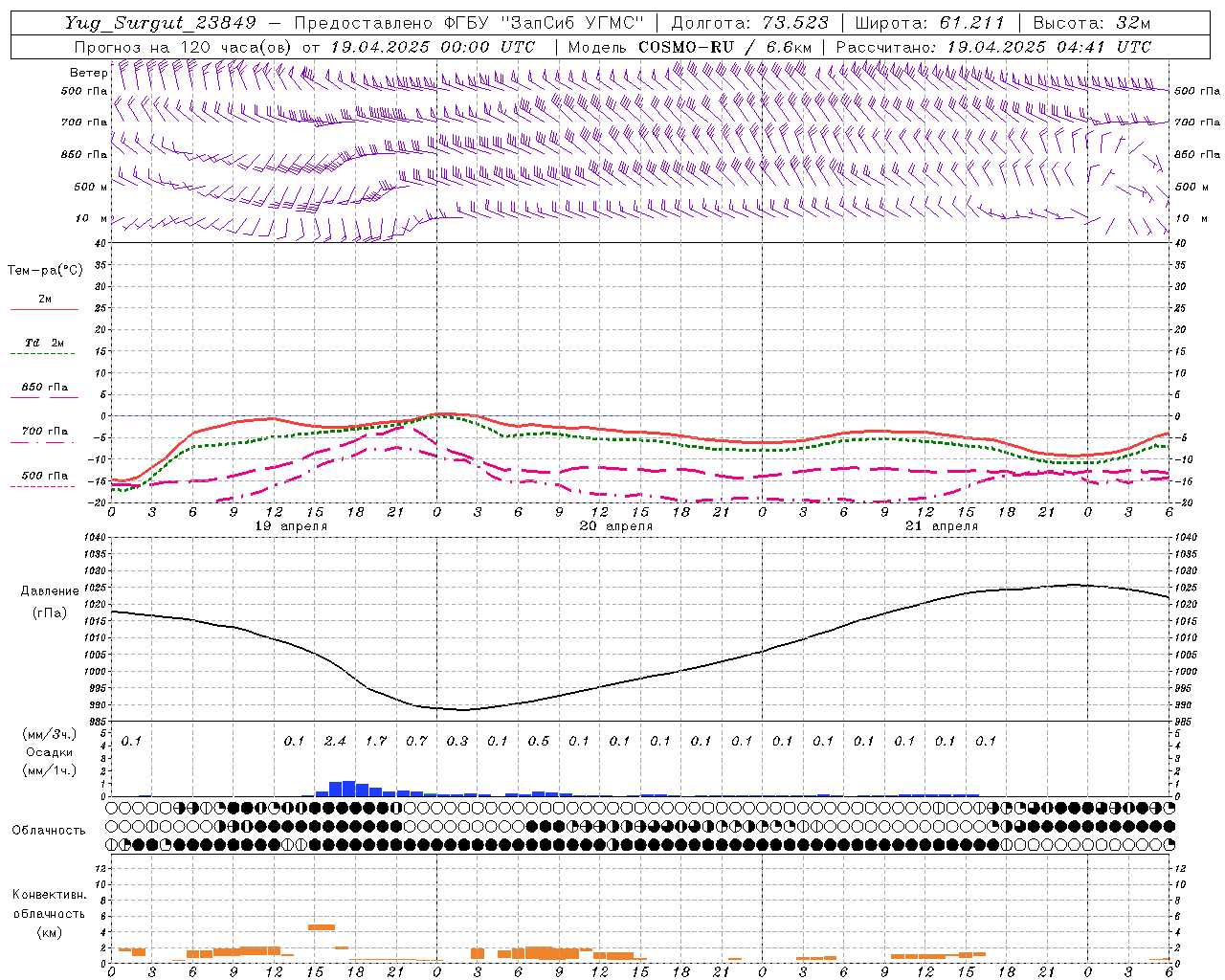Click the Конвективн. облачность label
This screenshot has width=1225, height=980.
tap(49, 904)
